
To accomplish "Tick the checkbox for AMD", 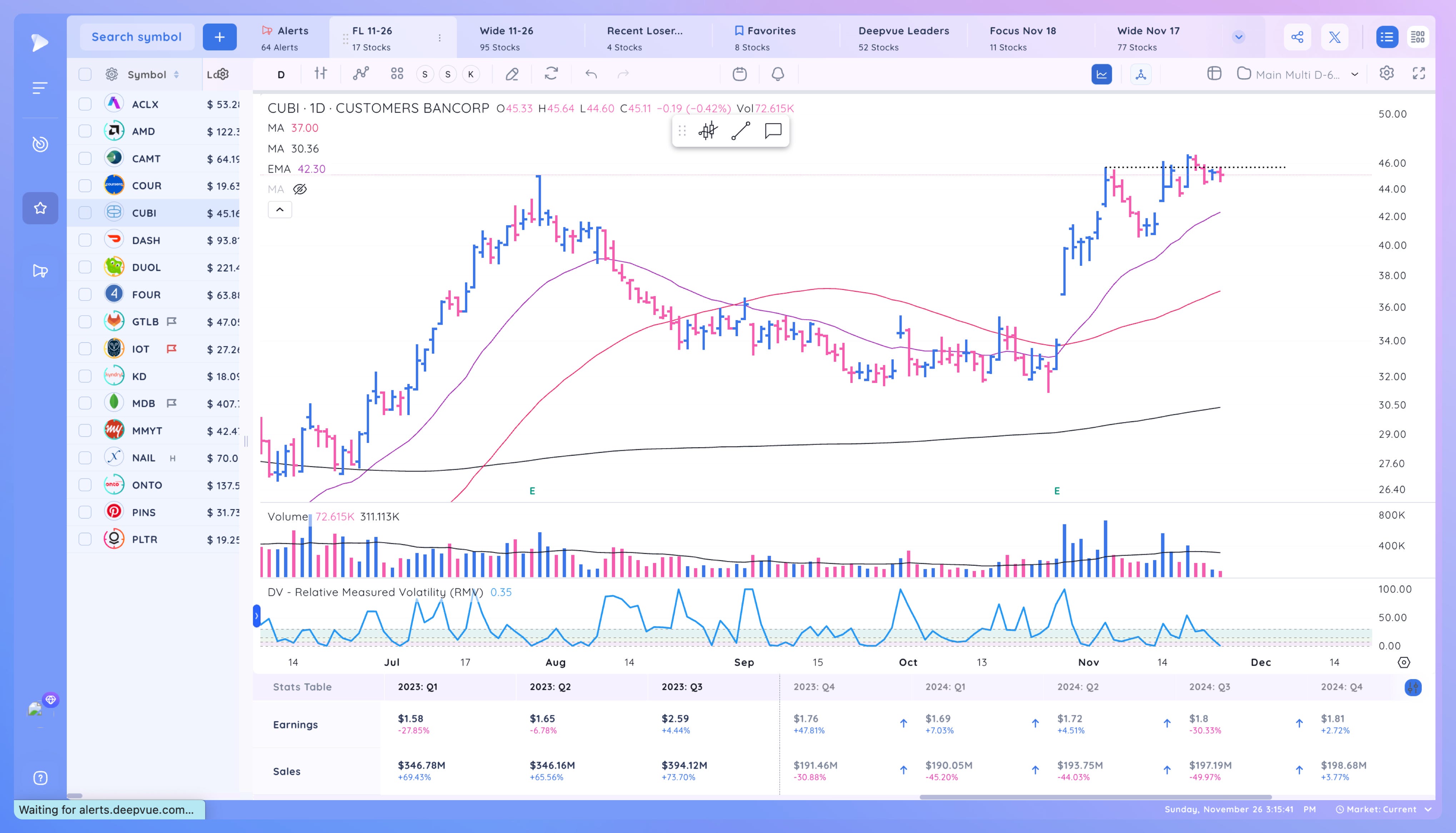I will coord(85,131).
